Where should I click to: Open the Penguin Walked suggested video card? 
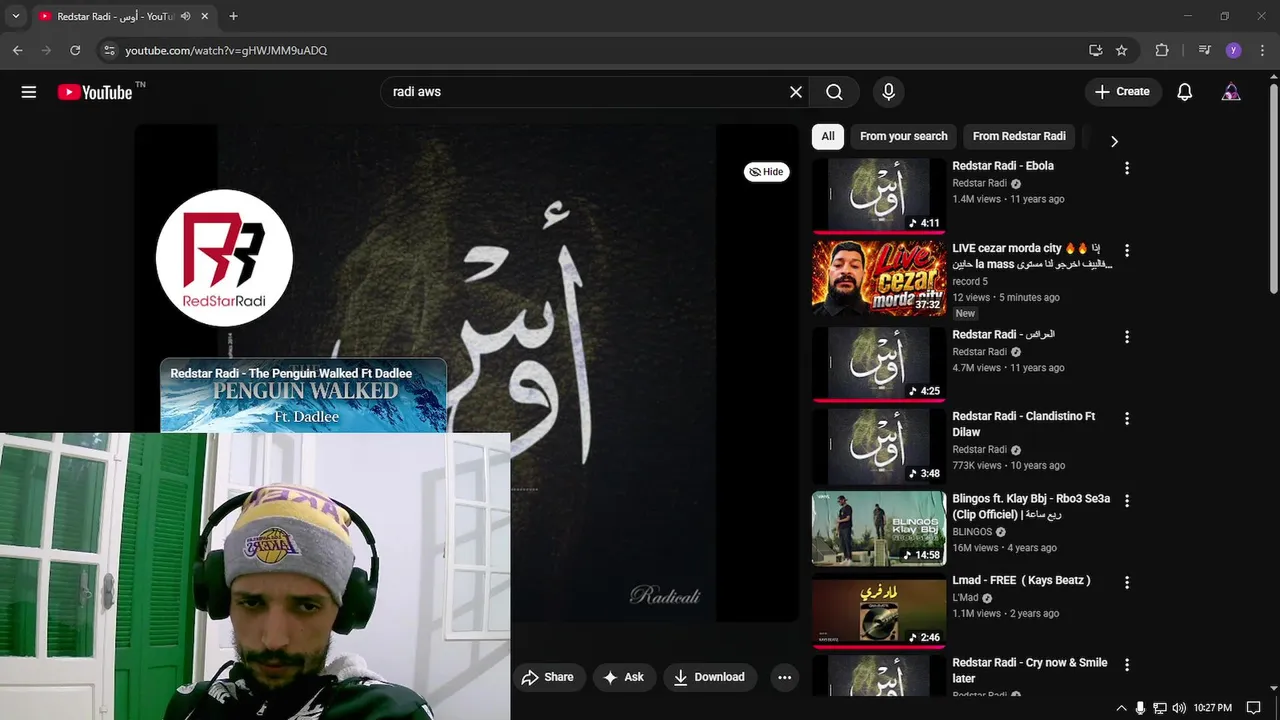pos(303,395)
